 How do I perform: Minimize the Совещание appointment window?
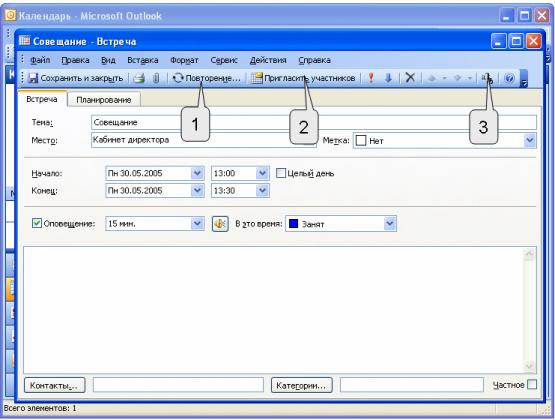point(499,41)
